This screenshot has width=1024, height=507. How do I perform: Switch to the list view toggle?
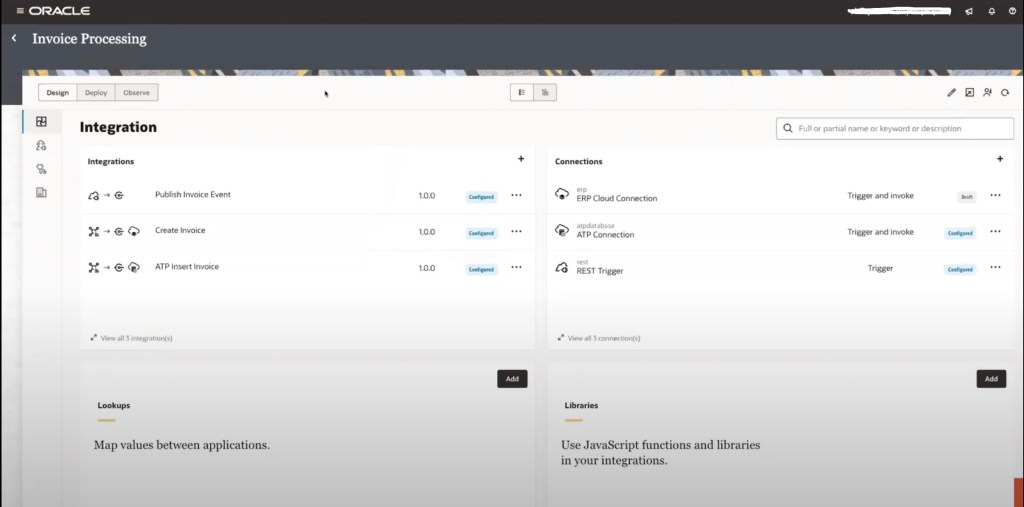[522, 93]
